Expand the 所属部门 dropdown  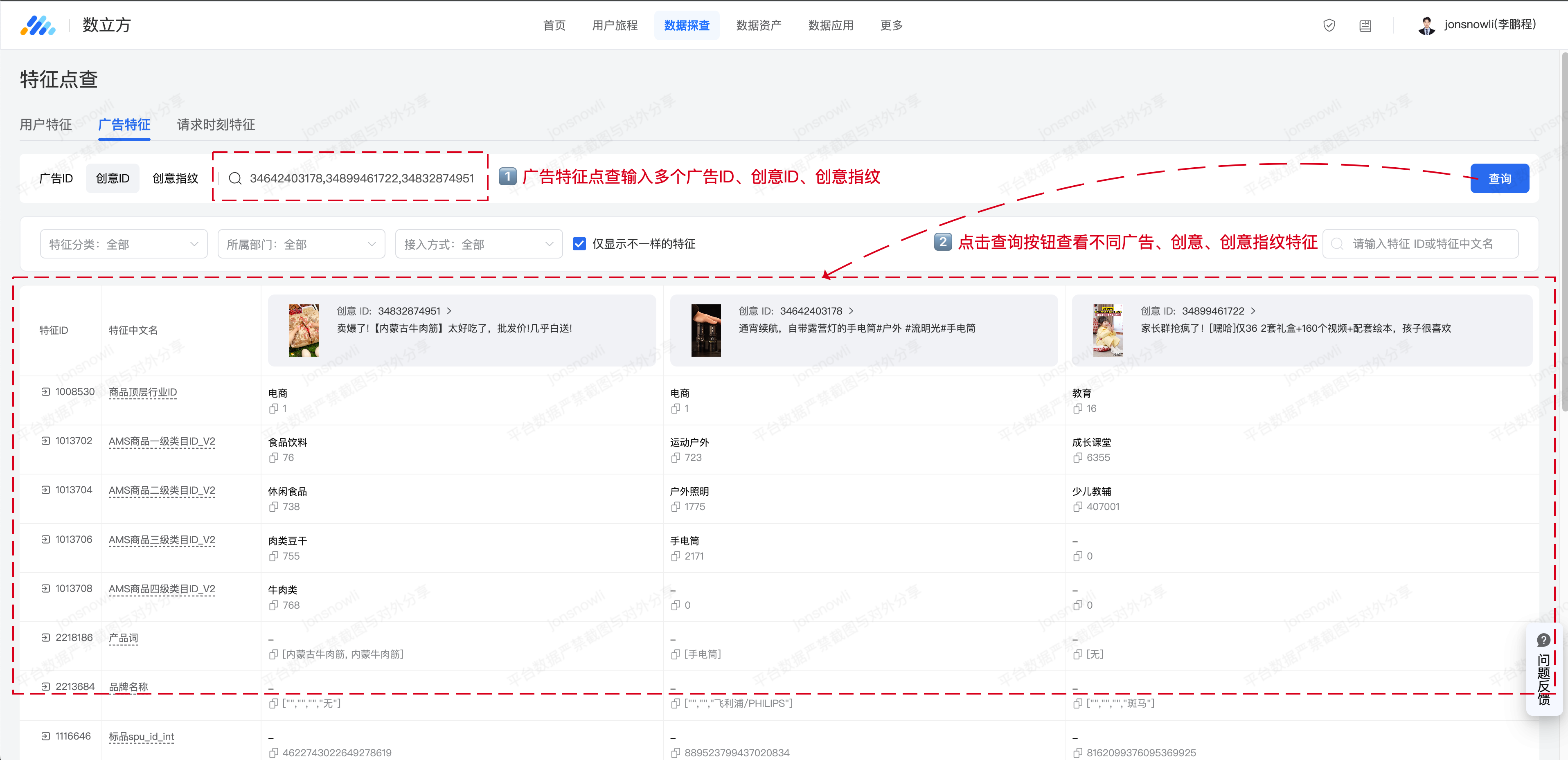click(x=301, y=244)
